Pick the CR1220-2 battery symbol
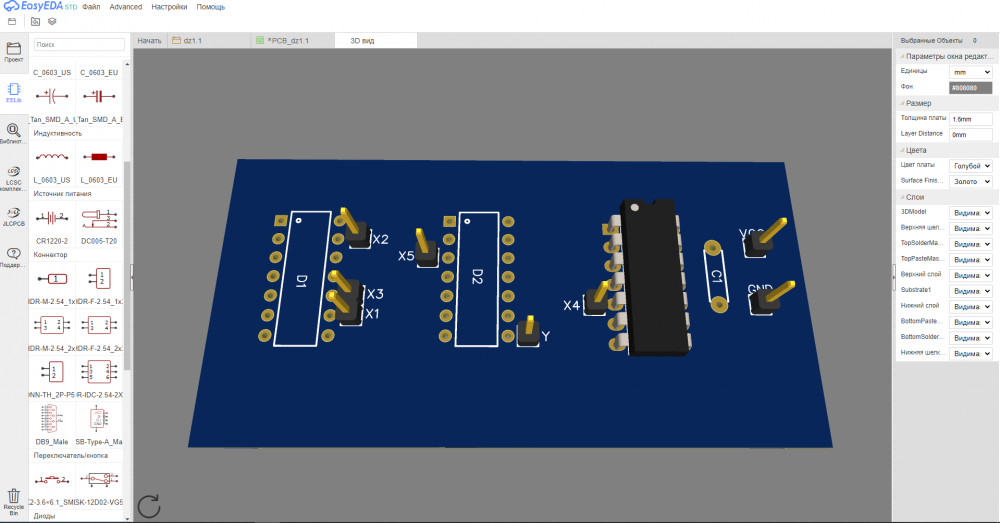This screenshot has width=1000, height=523. 52,218
